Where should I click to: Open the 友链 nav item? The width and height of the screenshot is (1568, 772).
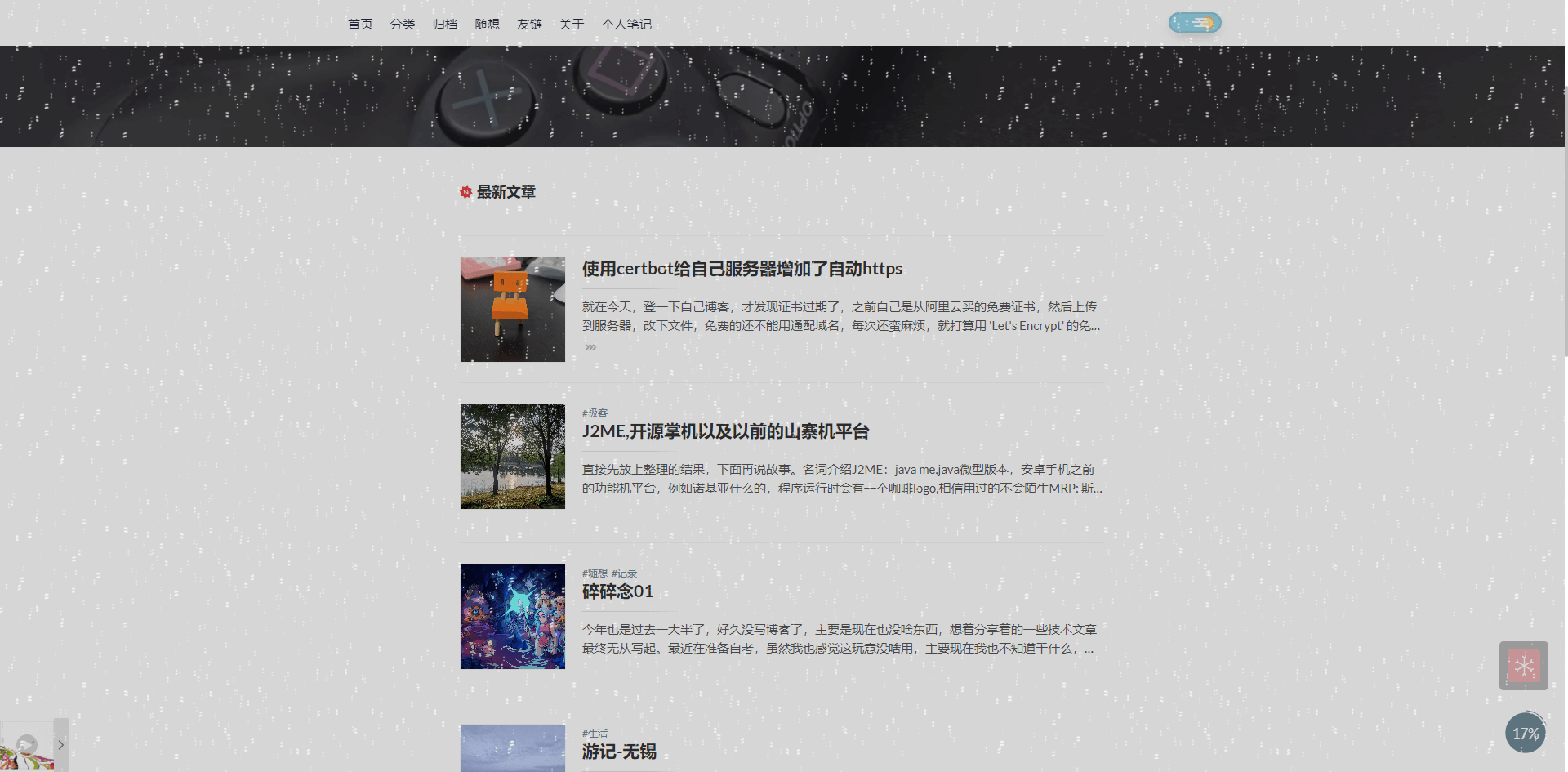(x=530, y=24)
